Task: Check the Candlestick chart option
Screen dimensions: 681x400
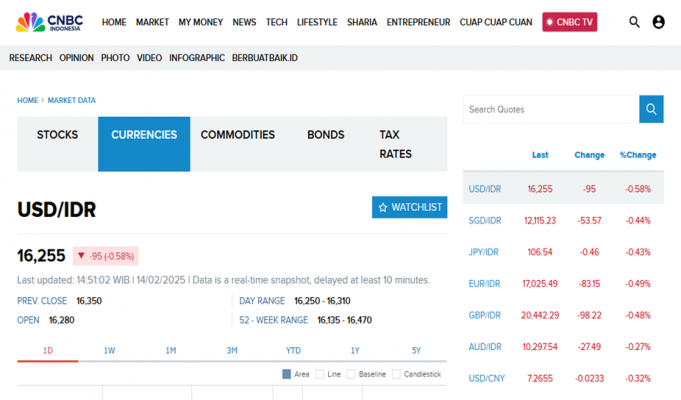Action: (x=396, y=374)
